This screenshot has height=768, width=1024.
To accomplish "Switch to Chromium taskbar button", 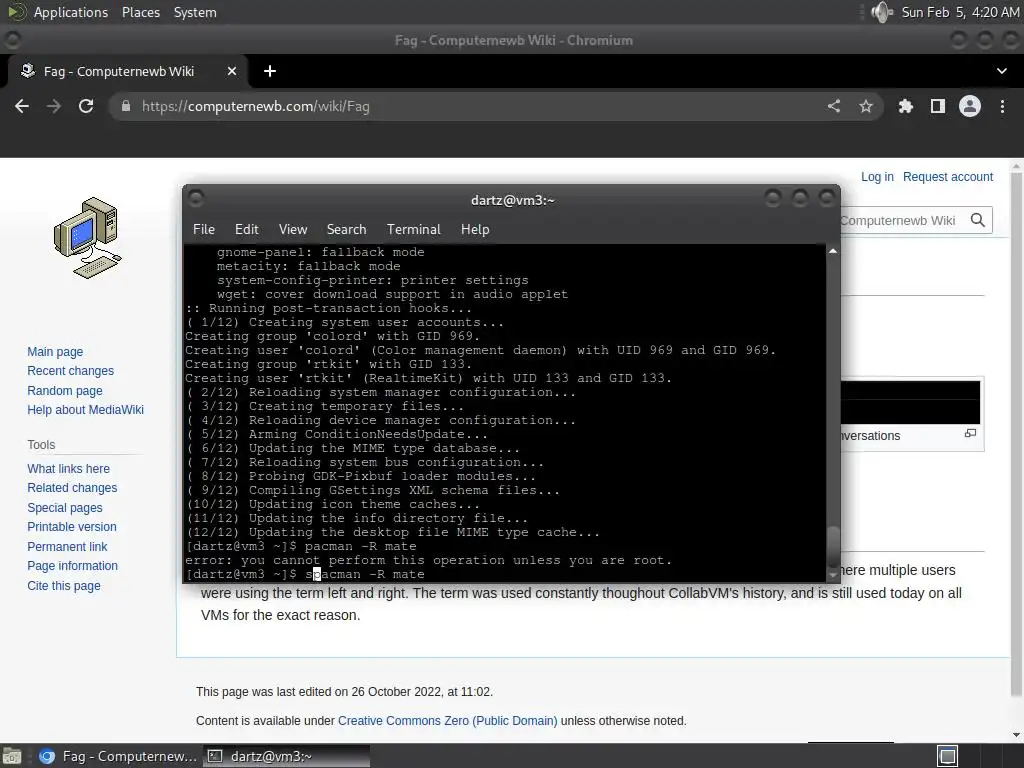I will click(x=118, y=756).
